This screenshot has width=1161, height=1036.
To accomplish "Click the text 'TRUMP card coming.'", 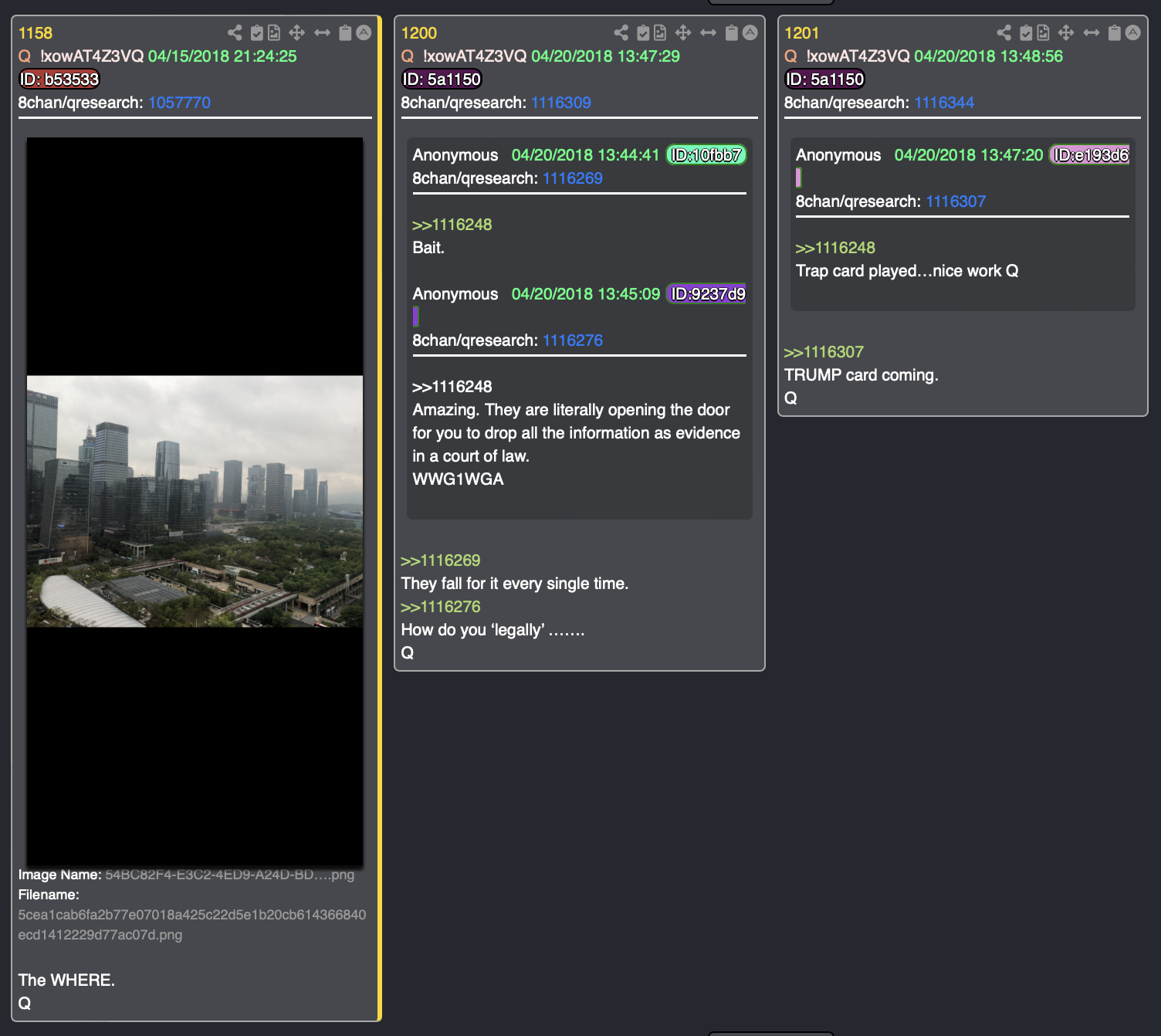I will [861, 375].
